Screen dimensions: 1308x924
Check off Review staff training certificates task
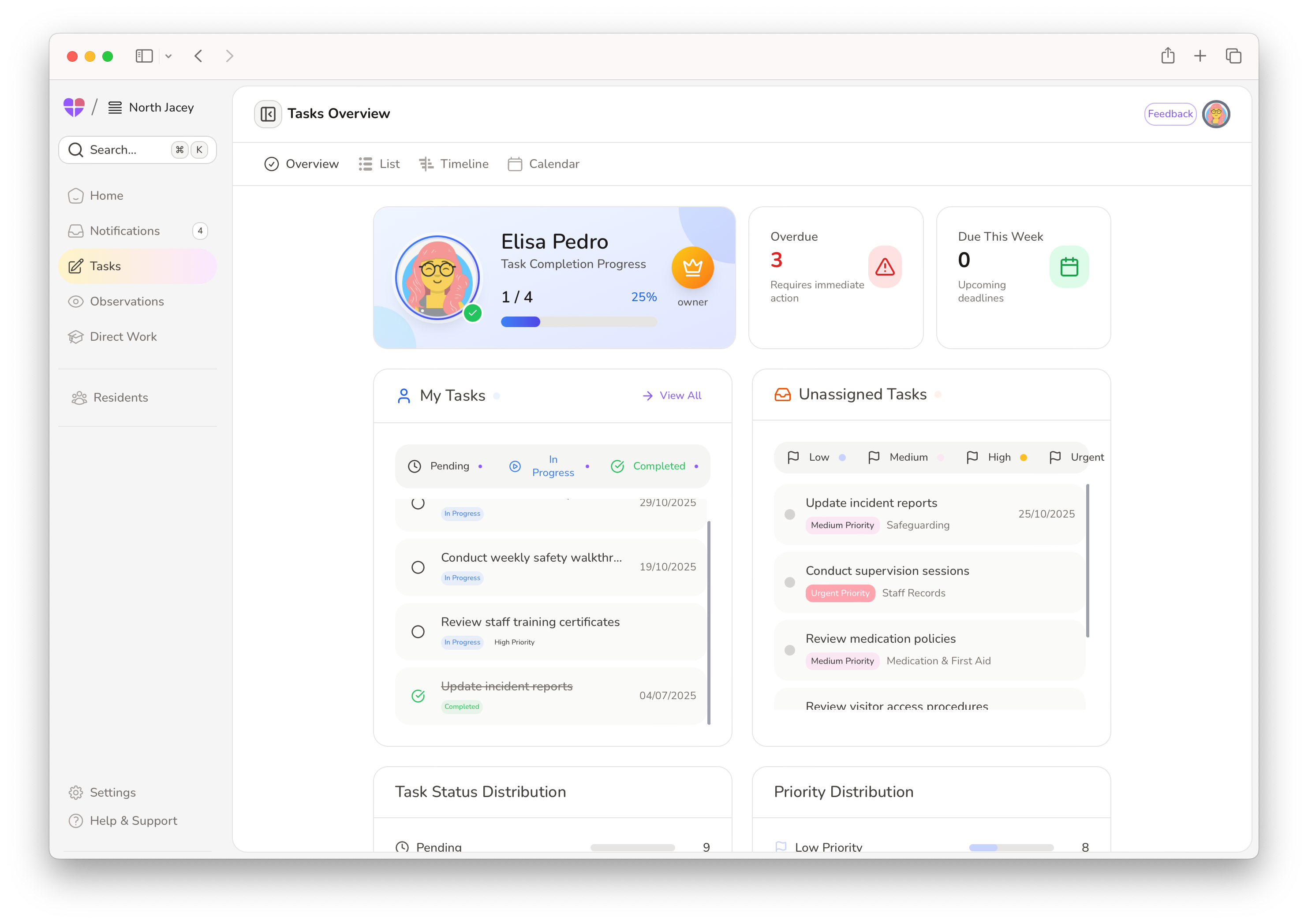point(418,632)
